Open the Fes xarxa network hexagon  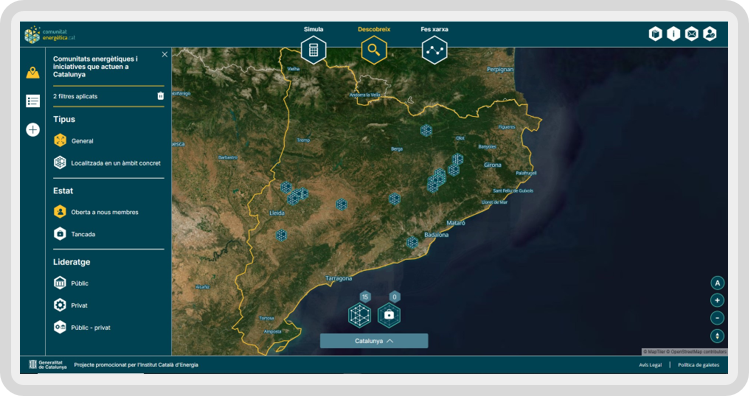pos(434,50)
